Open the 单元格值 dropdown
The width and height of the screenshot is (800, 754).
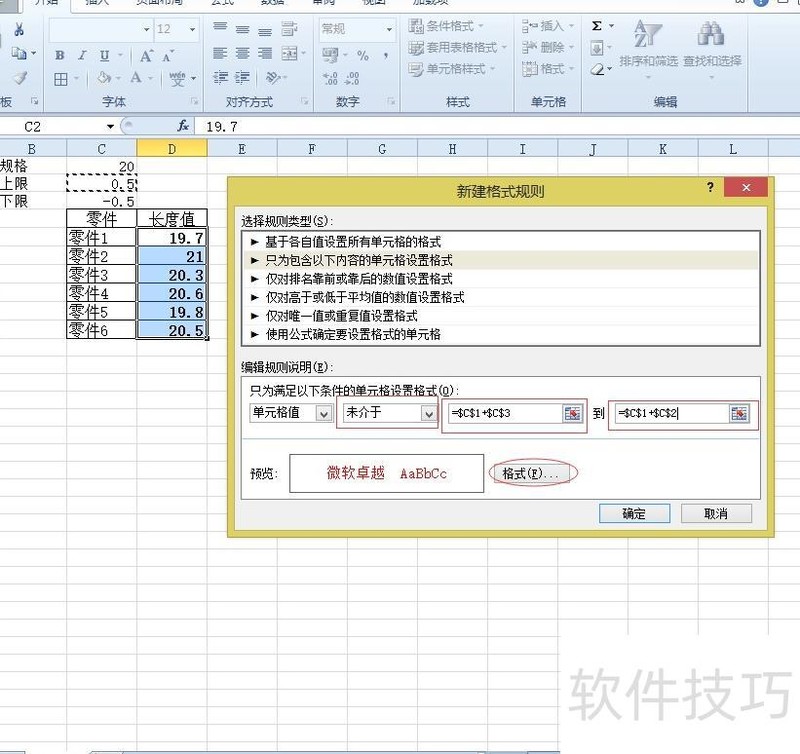322,414
